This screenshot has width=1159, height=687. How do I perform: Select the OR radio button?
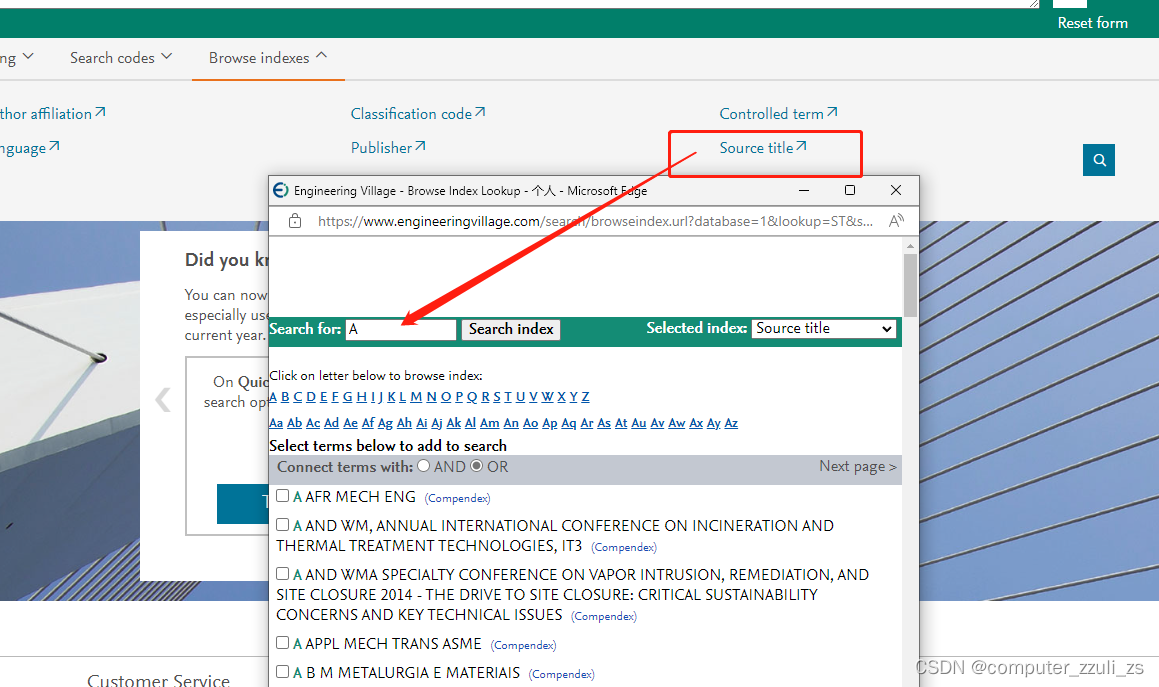477,466
